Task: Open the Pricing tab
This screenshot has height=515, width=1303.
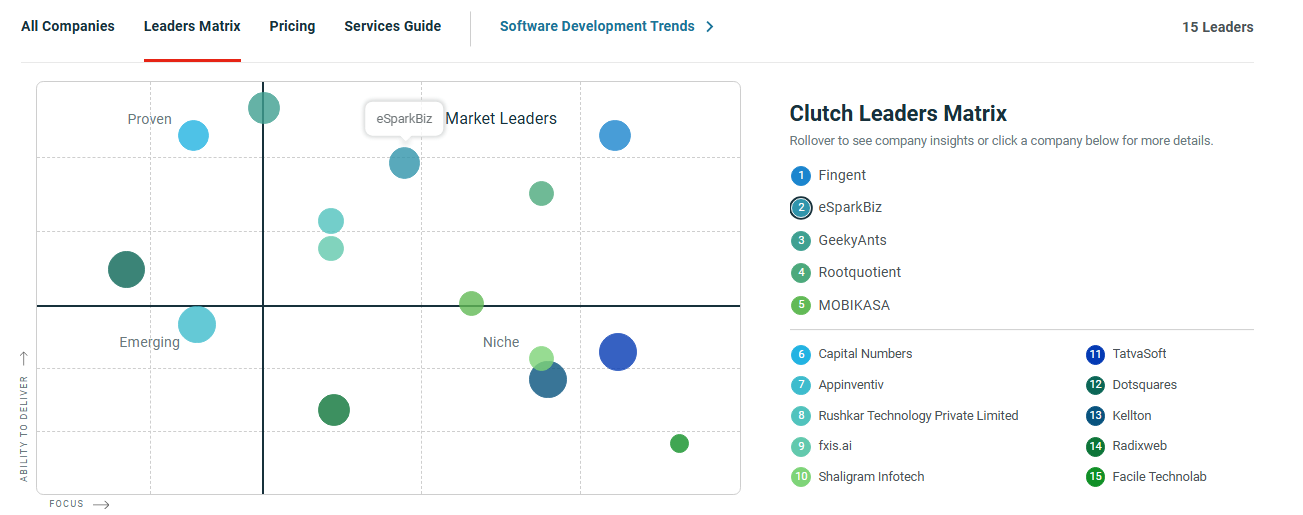Action: pyautogui.click(x=292, y=26)
